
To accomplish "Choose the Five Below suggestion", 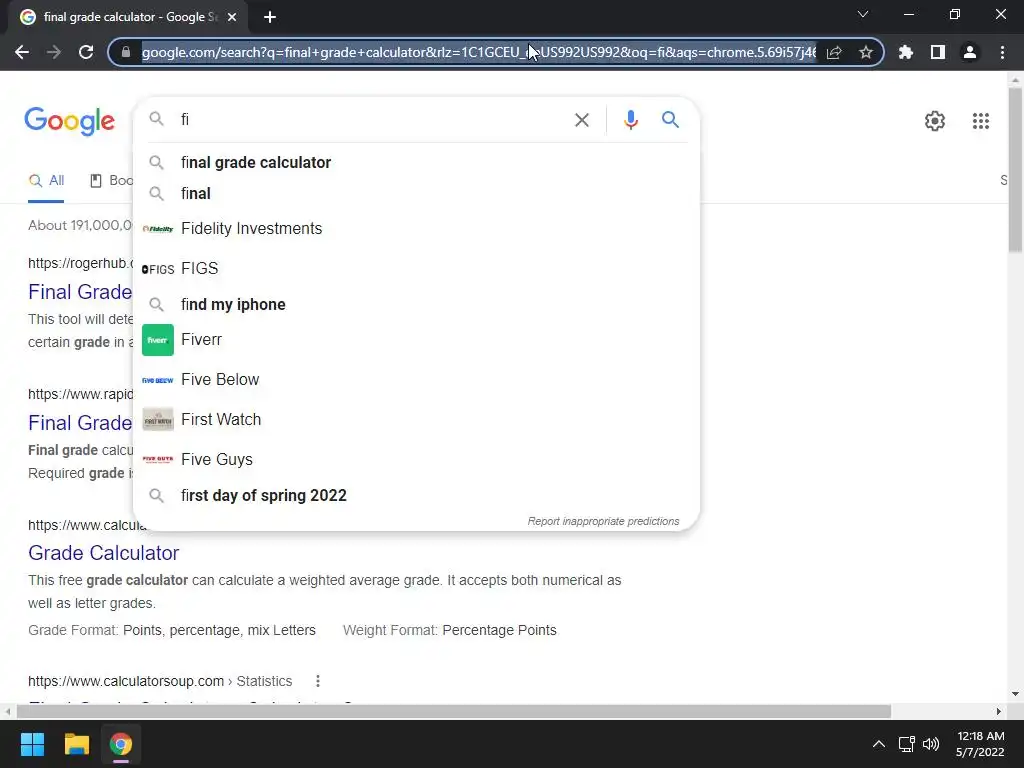I will click(x=416, y=379).
